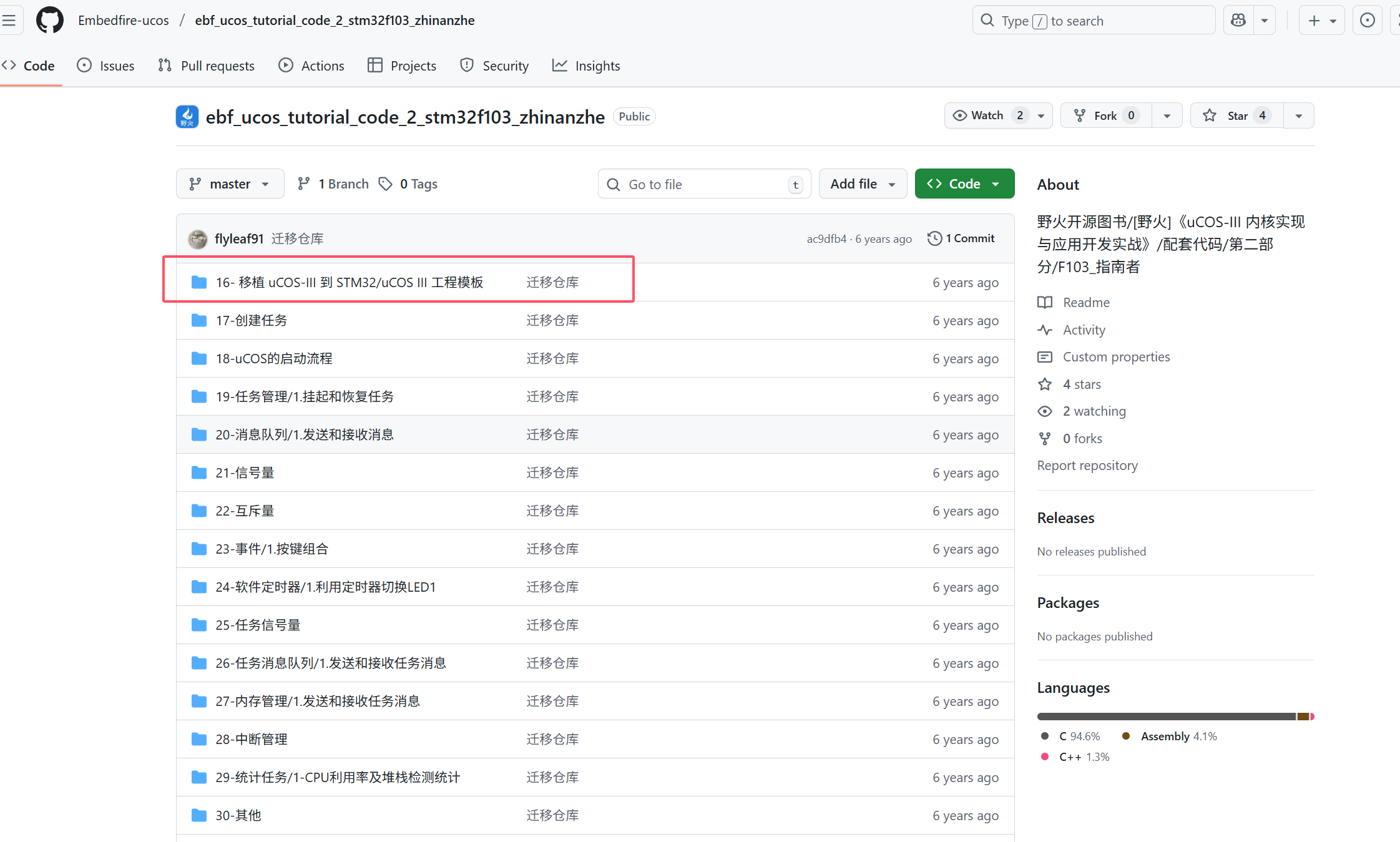Image resolution: width=1400 pixels, height=842 pixels.
Task: Open the hamburger navigation menu
Action: pos(9,21)
